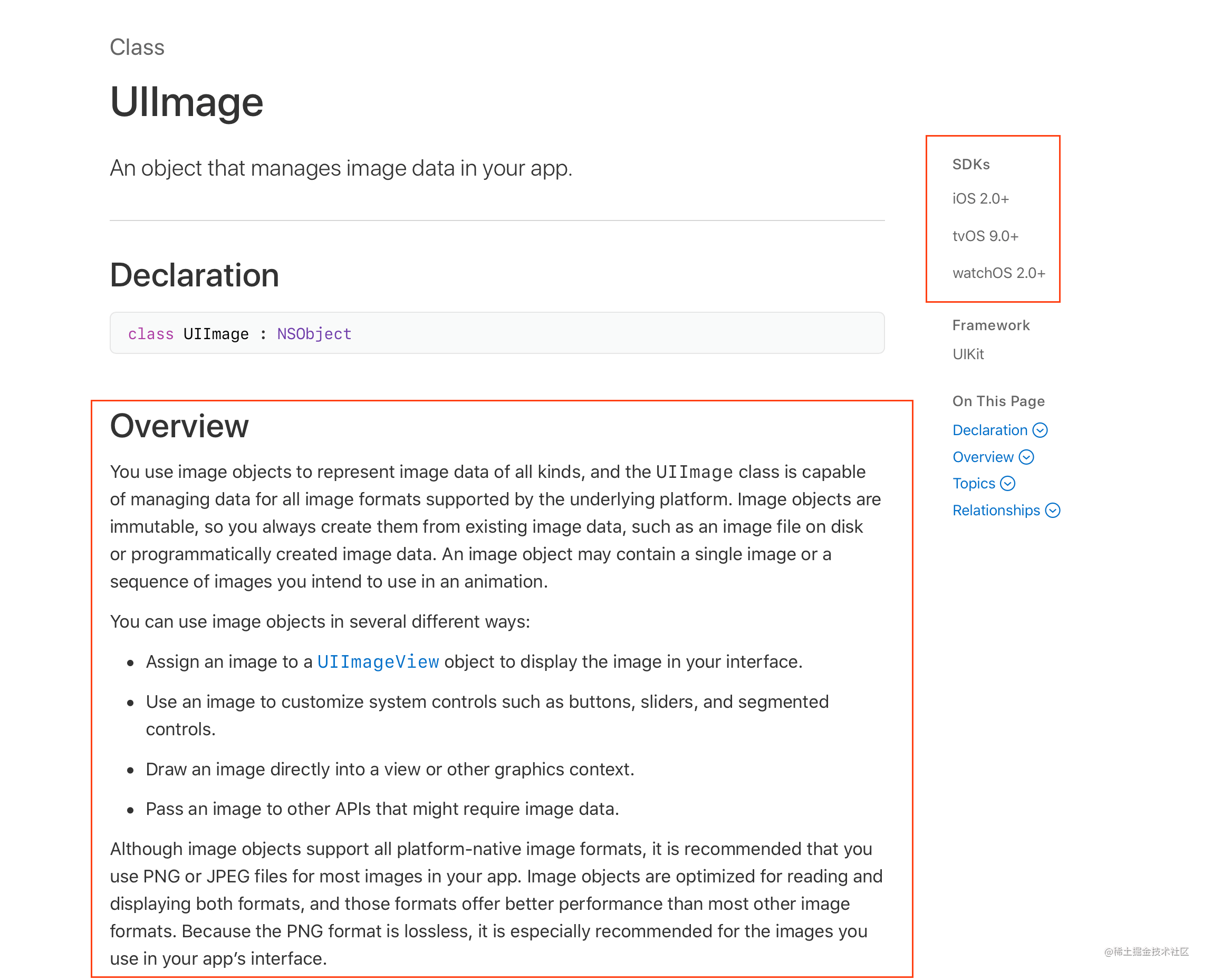
Task: Click the 'UIKit' framework name
Action: pyautogui.click(x=968, y=354)
